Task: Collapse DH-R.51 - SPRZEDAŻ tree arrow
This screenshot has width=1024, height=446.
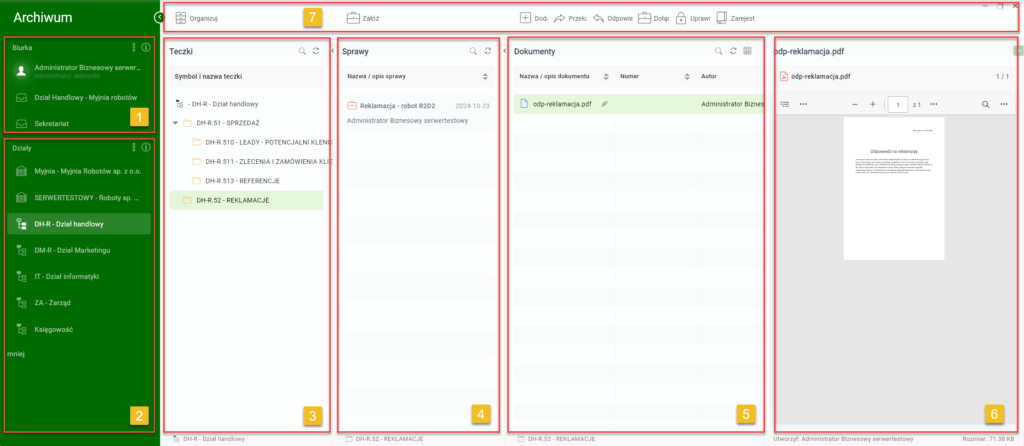Action: coord(175,122)
